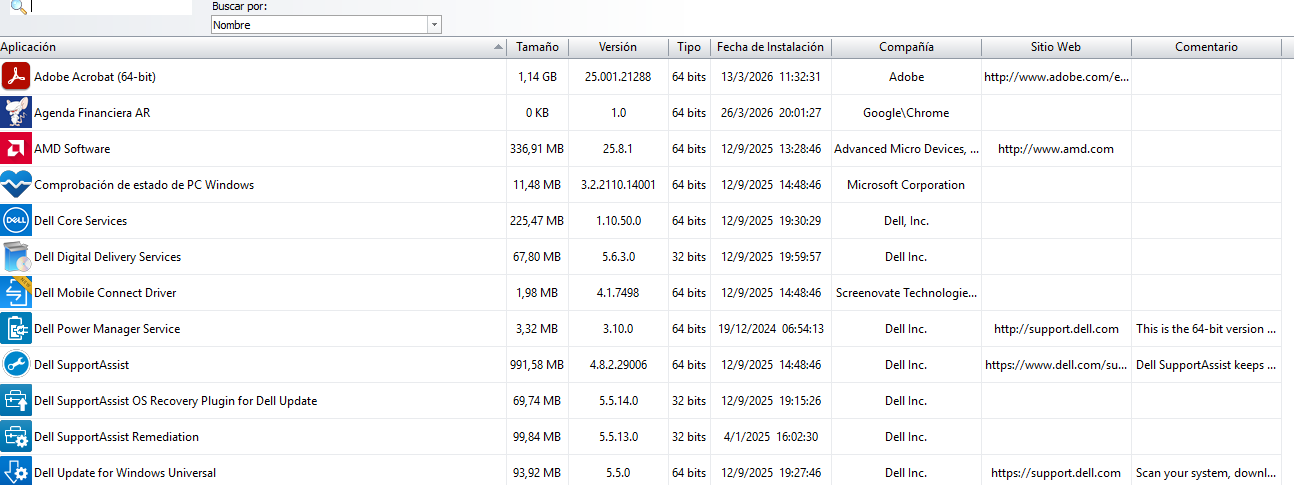The width and height of the screenshot is (1294, 485).
Task: Open the 'Buscar por' Nombre dropdown
Action: [326, 25]
